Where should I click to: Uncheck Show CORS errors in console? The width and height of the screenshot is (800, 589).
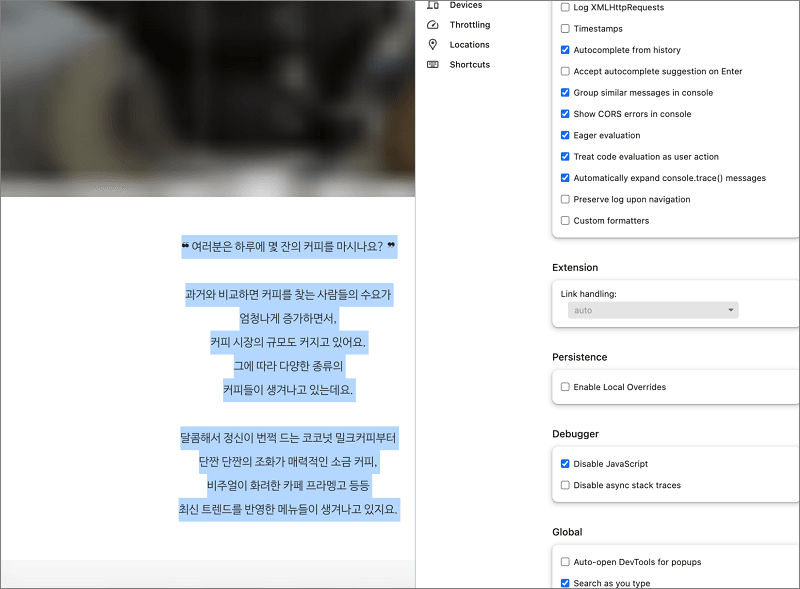point(565,114)
